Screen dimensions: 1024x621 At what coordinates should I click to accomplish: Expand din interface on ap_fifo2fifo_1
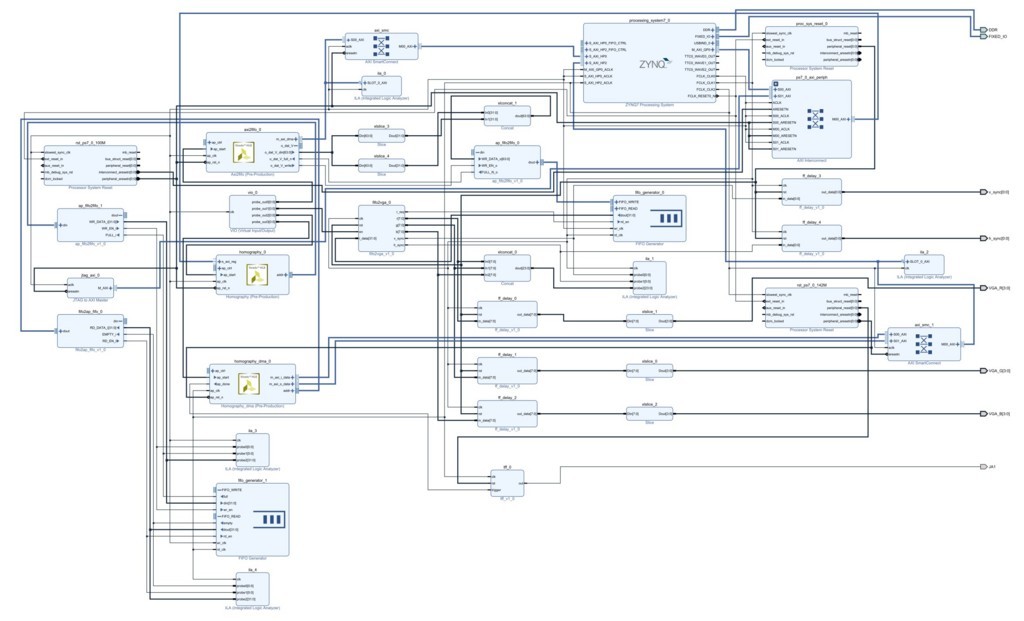pyautogui.click(x=60, y=225)
